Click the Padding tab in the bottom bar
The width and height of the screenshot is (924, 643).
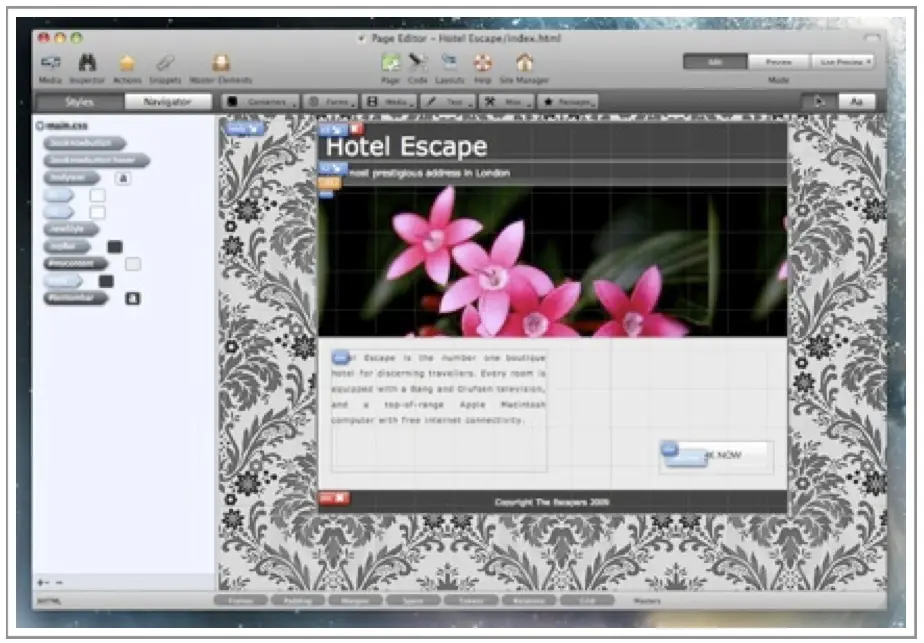pos(298,601)
